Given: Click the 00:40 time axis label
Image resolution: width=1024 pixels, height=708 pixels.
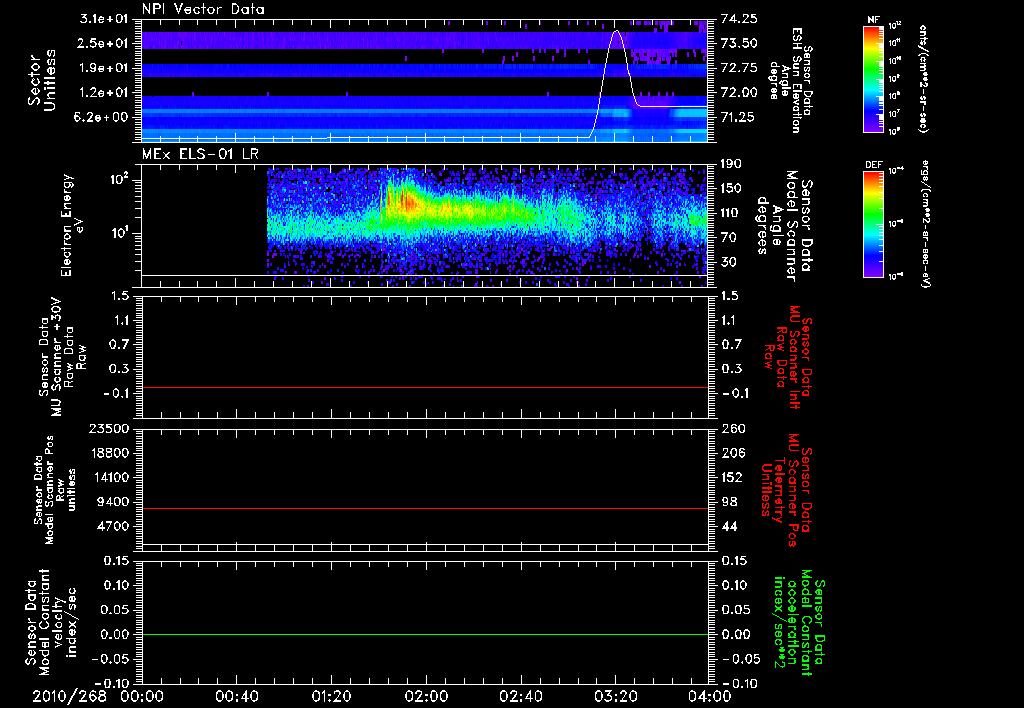Looking at the screenshot, I should 236,696.
